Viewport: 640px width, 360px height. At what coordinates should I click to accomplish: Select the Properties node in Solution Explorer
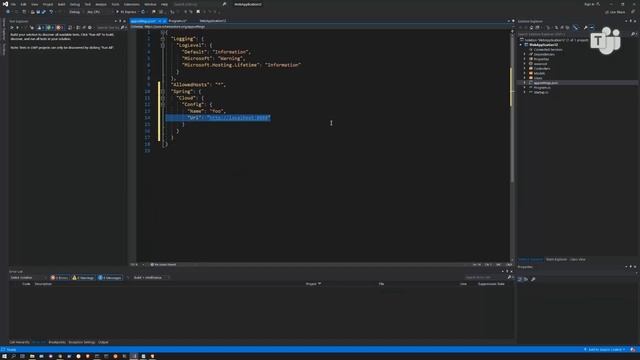[x=541, y=59]
